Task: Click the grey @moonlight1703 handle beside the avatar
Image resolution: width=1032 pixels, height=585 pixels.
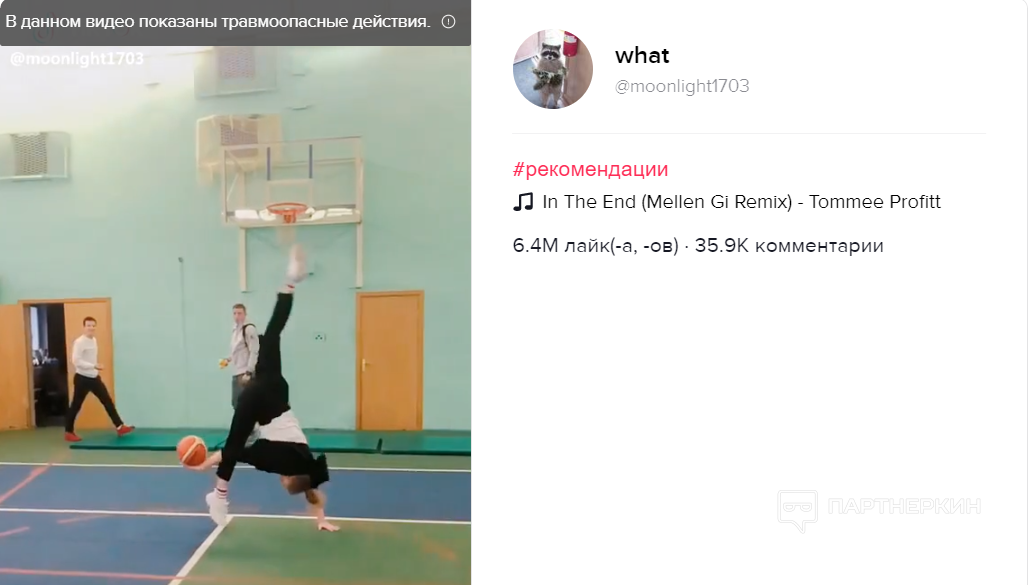Action: pyautogui.click(x=682, y=86)
